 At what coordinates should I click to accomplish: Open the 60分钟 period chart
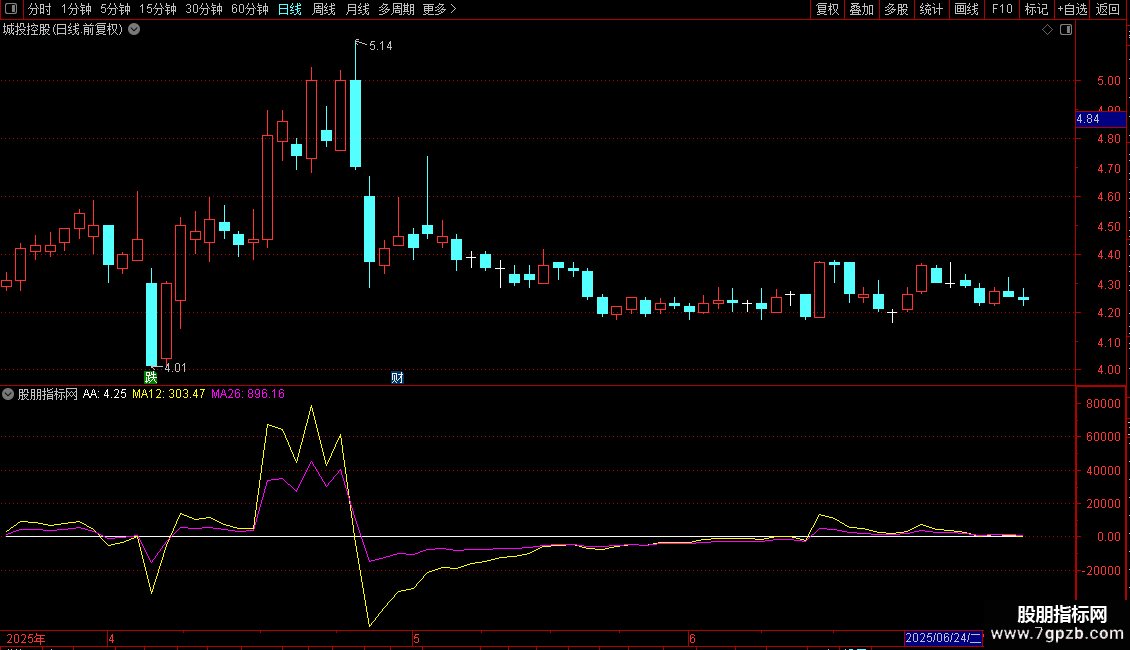pos(250,9)
